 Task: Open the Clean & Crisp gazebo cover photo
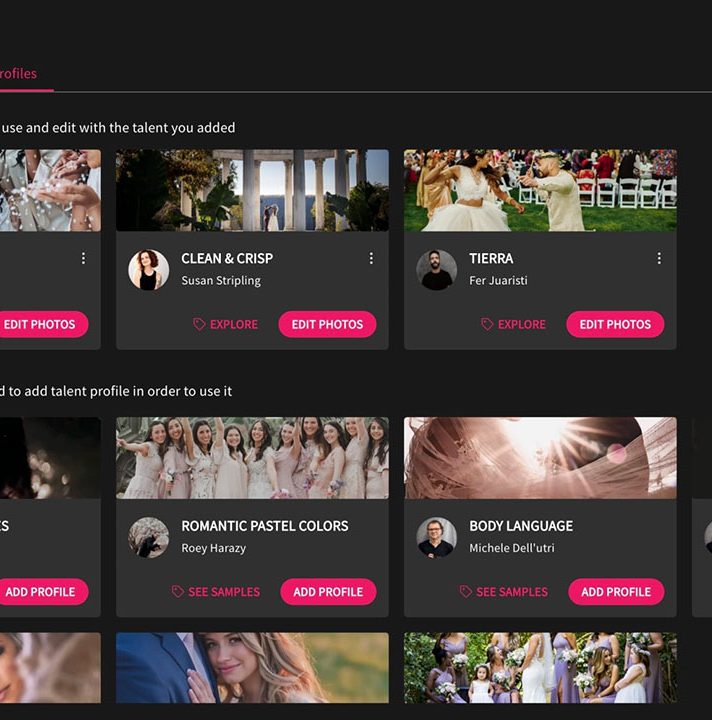[x=252, y=190]
